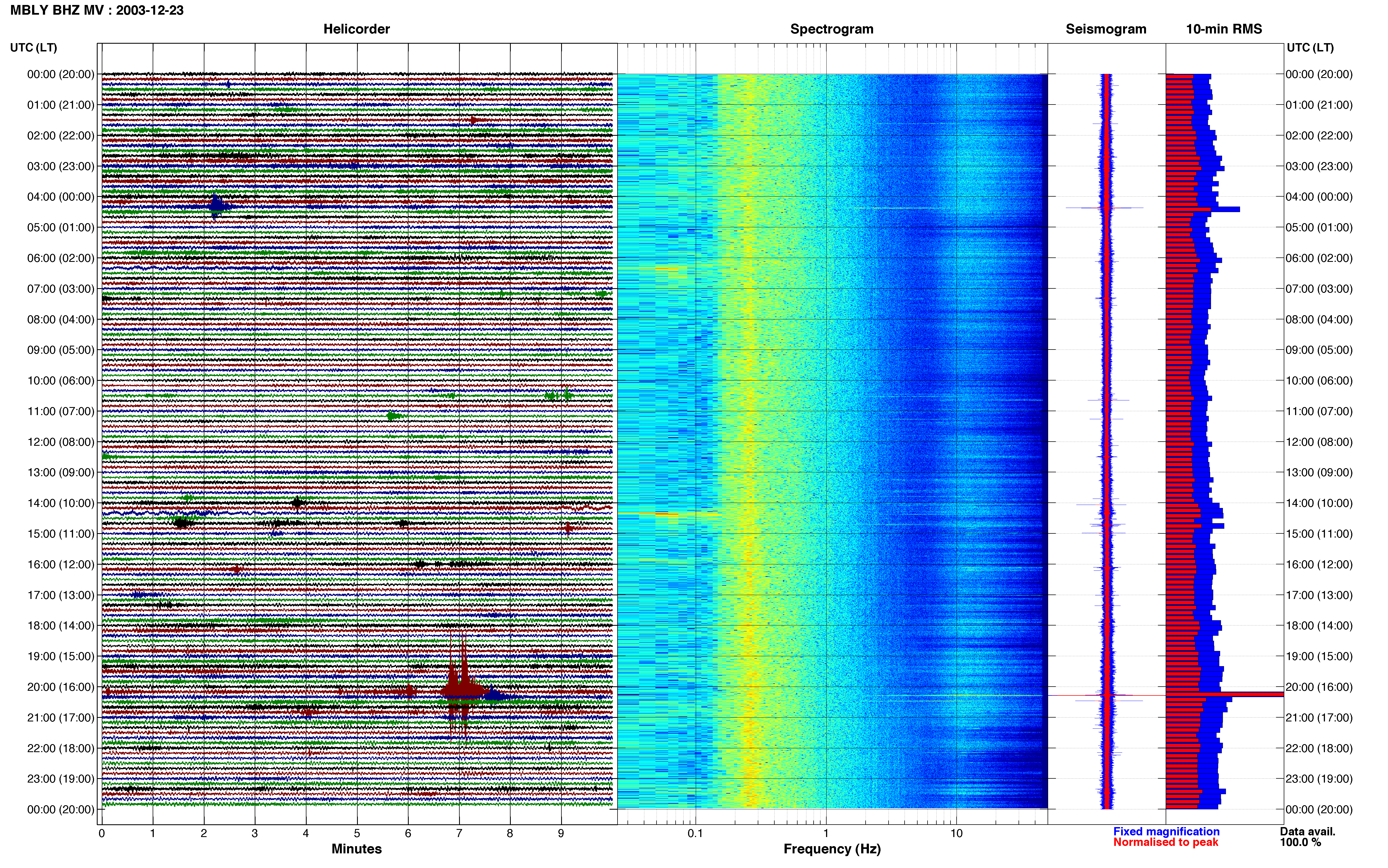The width and height of the screenshot is (1388, 868).
Task: Select the Spectrogram panel heading
Action: pos(832,29)
